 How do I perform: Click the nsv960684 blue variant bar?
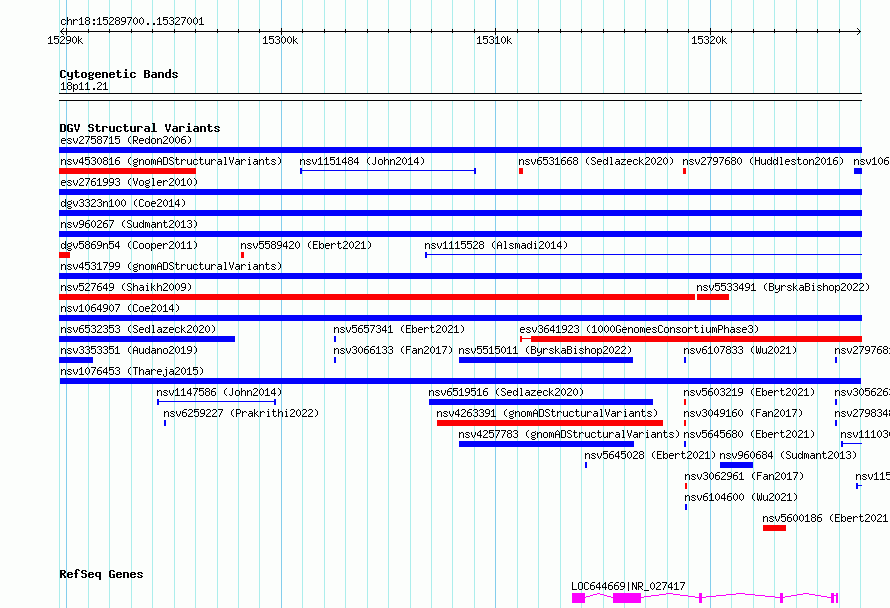click(x=736, y=465)
